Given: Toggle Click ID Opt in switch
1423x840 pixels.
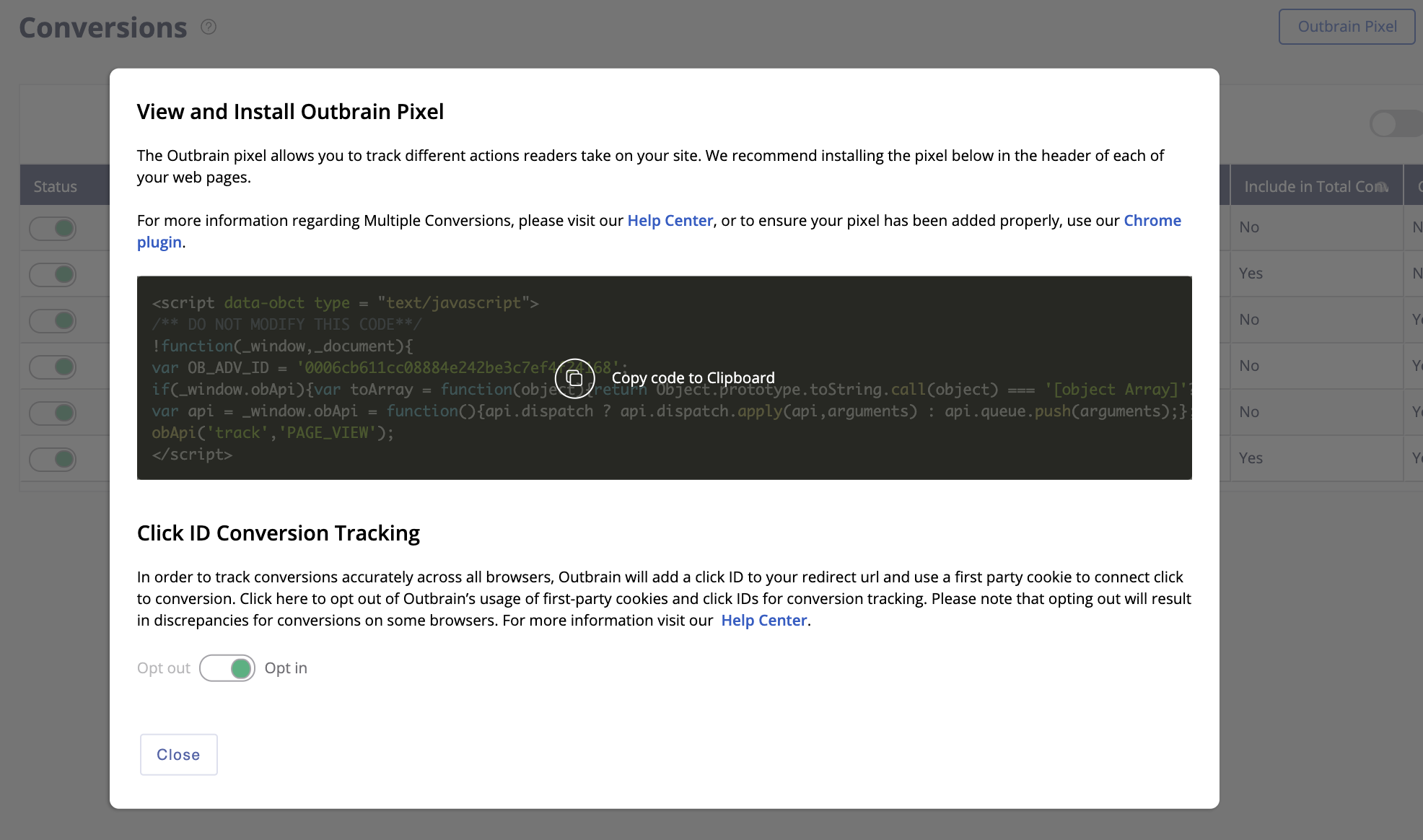Looking at the screenshot, I should [228, 667].
